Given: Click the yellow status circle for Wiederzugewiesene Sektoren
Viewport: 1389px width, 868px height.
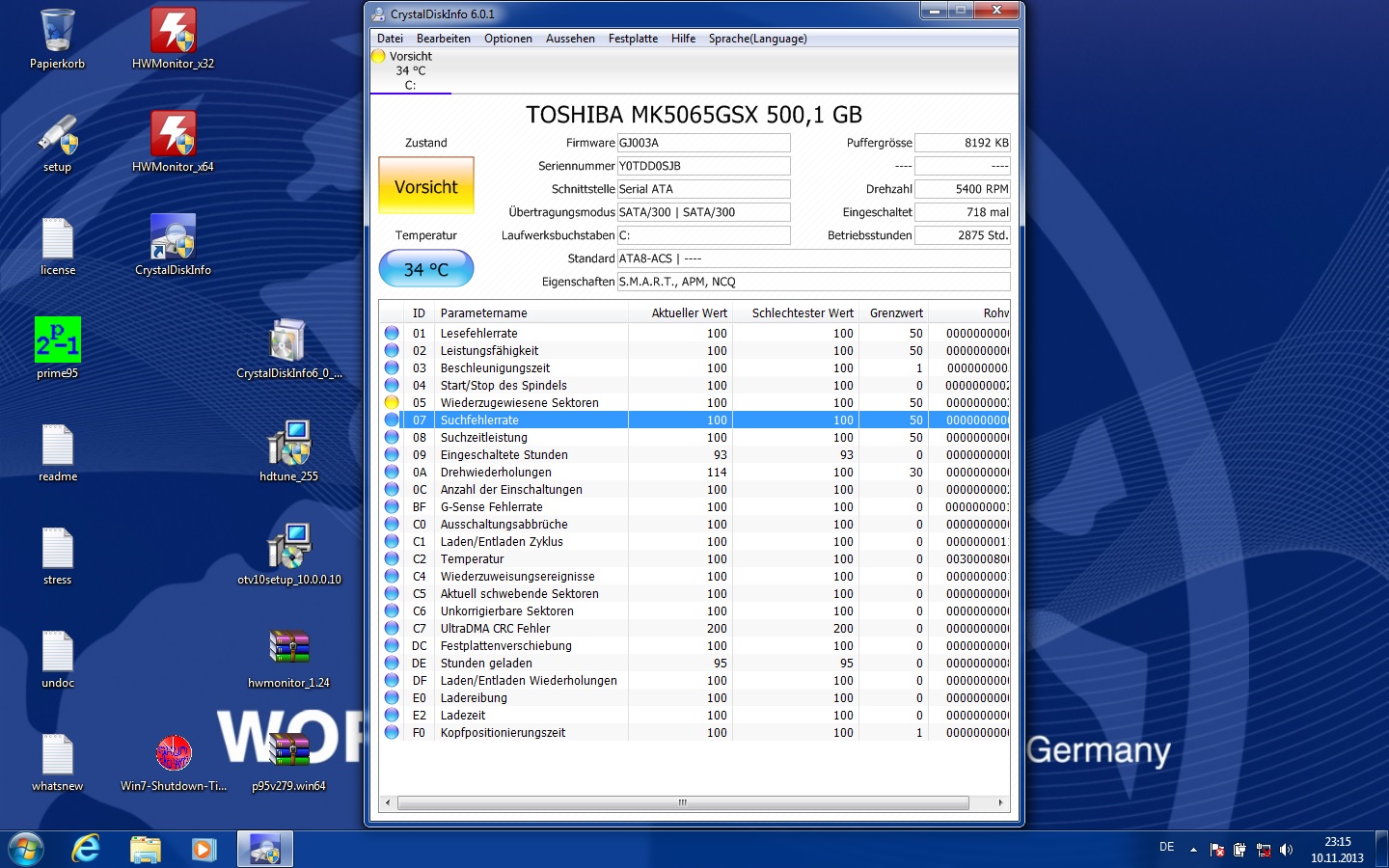Looking at the screenshot, I should click(x=392, y=402).
